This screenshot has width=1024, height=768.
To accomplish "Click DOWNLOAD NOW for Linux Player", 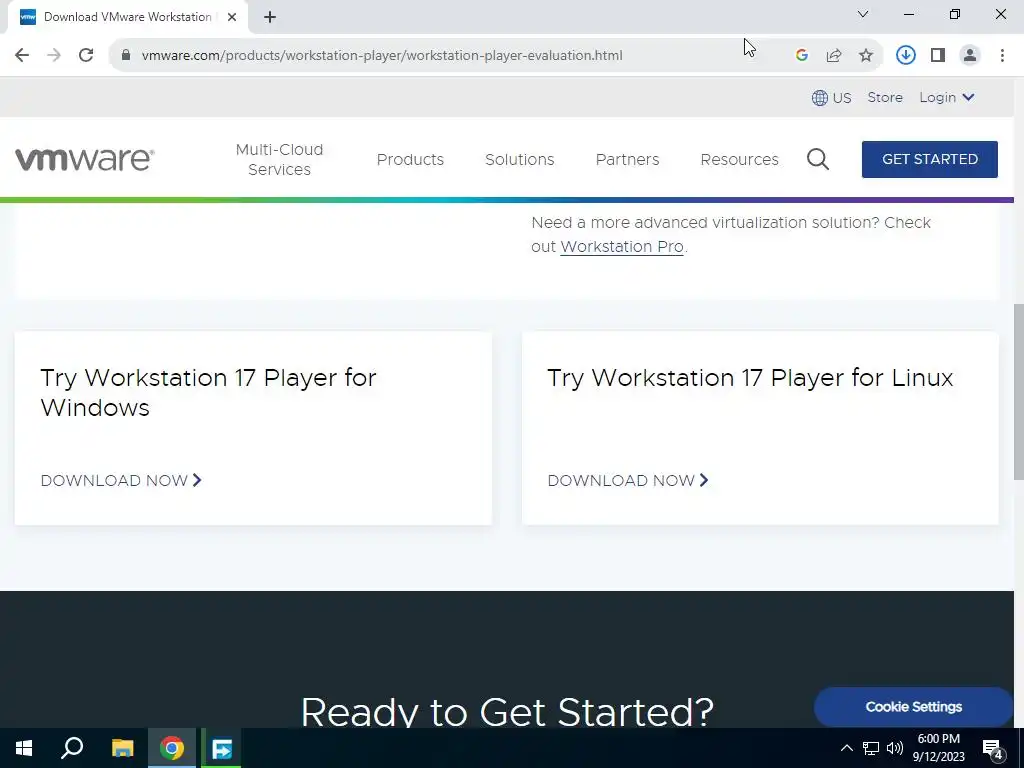I will coord(628,481).
